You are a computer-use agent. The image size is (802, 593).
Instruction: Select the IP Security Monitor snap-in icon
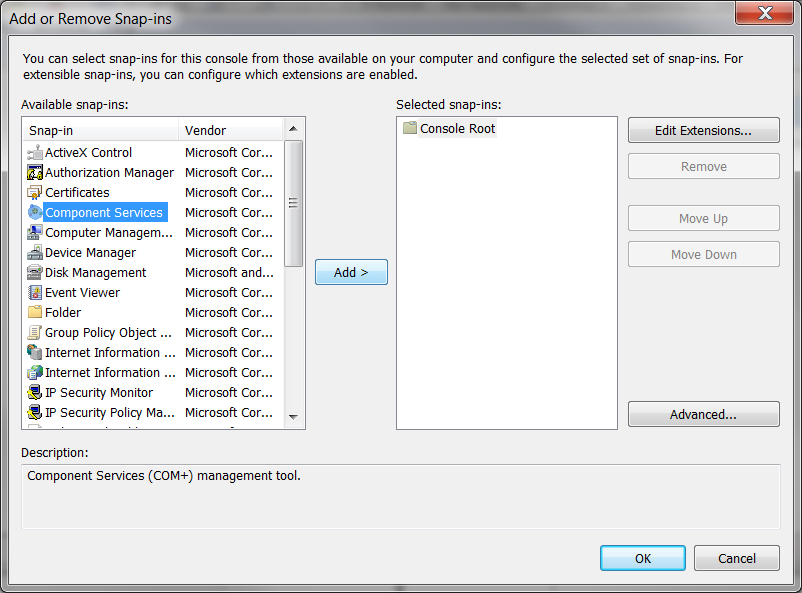point(35,392)
